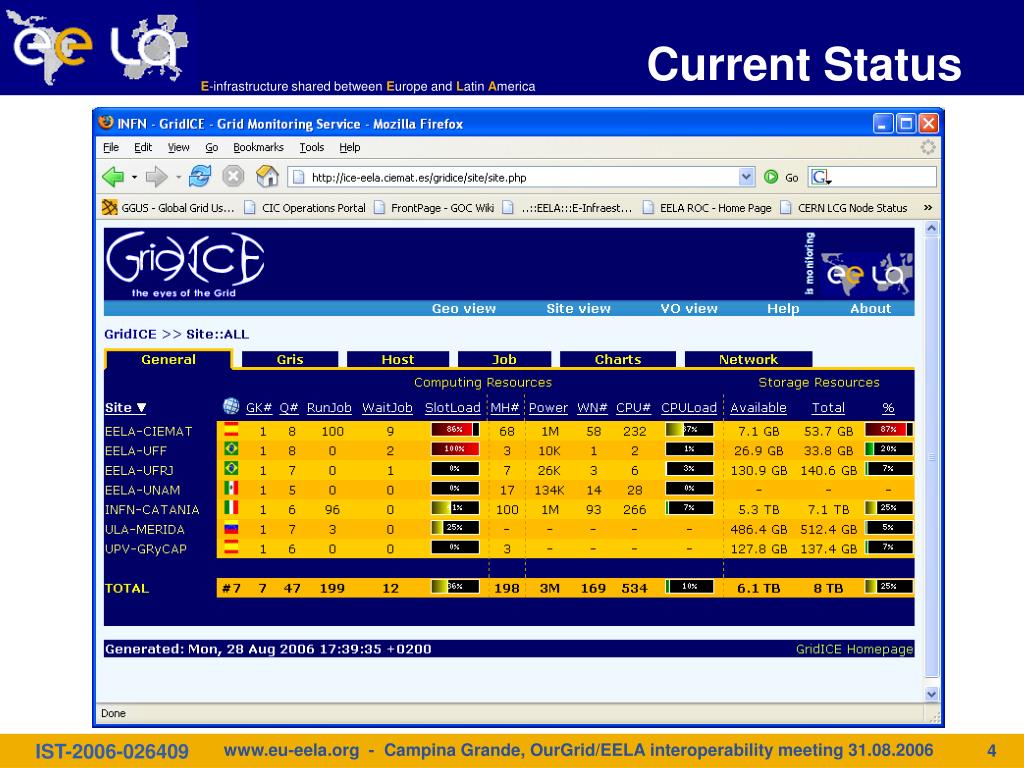The width and height of the screenshot is (1024, 768).
Task: Click the Google search engine icon
Action: coord(820,177)
